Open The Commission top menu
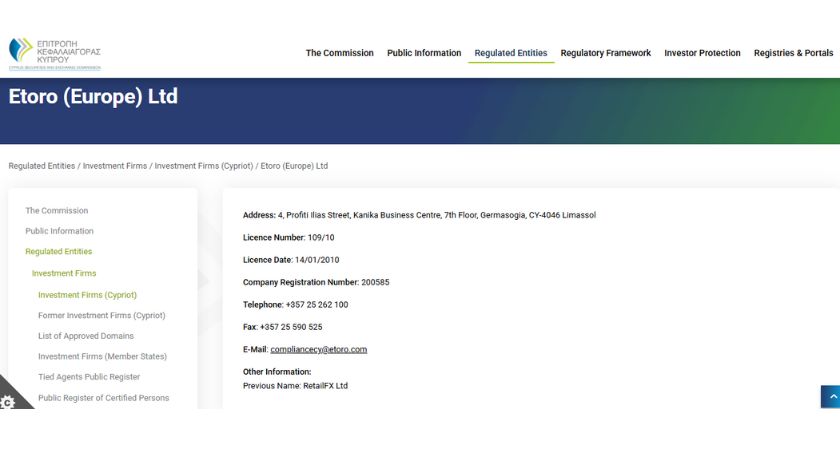 pyautogui.click(x=340, y=53)
